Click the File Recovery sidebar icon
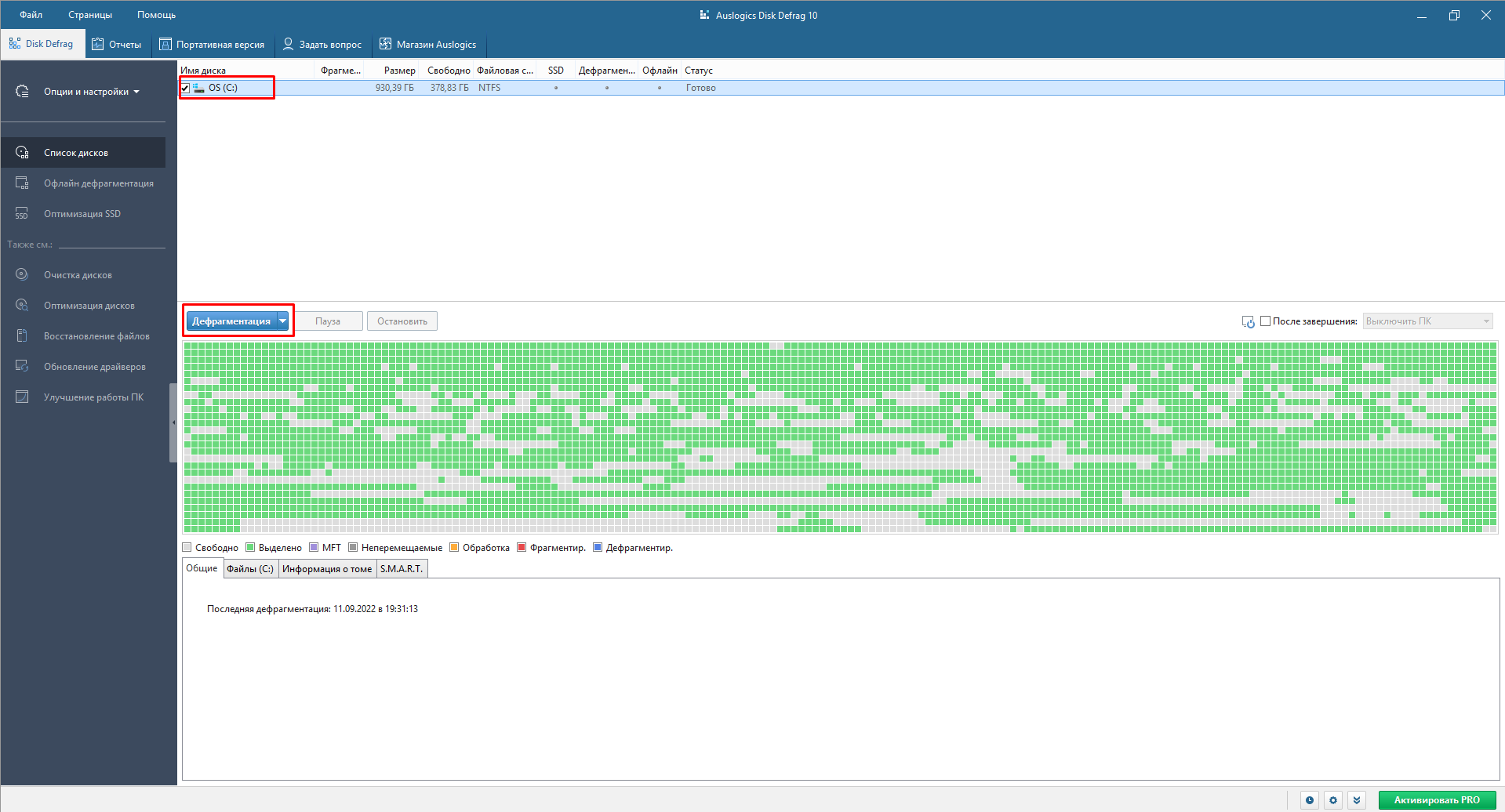 pos(22,335)
